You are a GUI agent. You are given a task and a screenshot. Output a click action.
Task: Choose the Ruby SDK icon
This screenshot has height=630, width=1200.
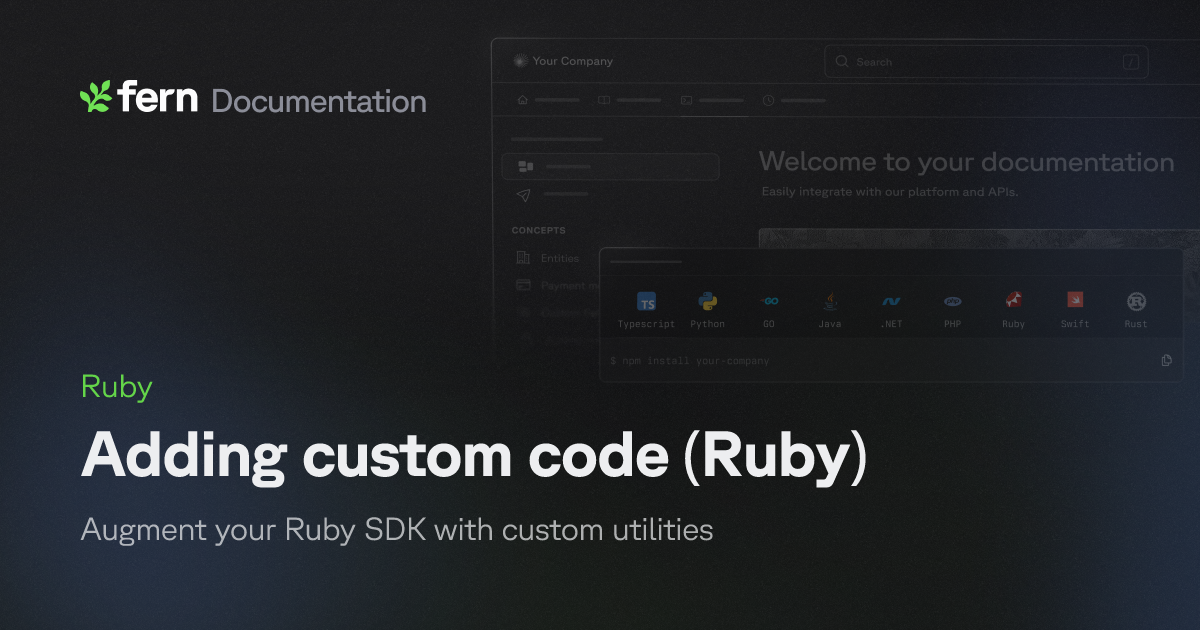[1014, 300]
